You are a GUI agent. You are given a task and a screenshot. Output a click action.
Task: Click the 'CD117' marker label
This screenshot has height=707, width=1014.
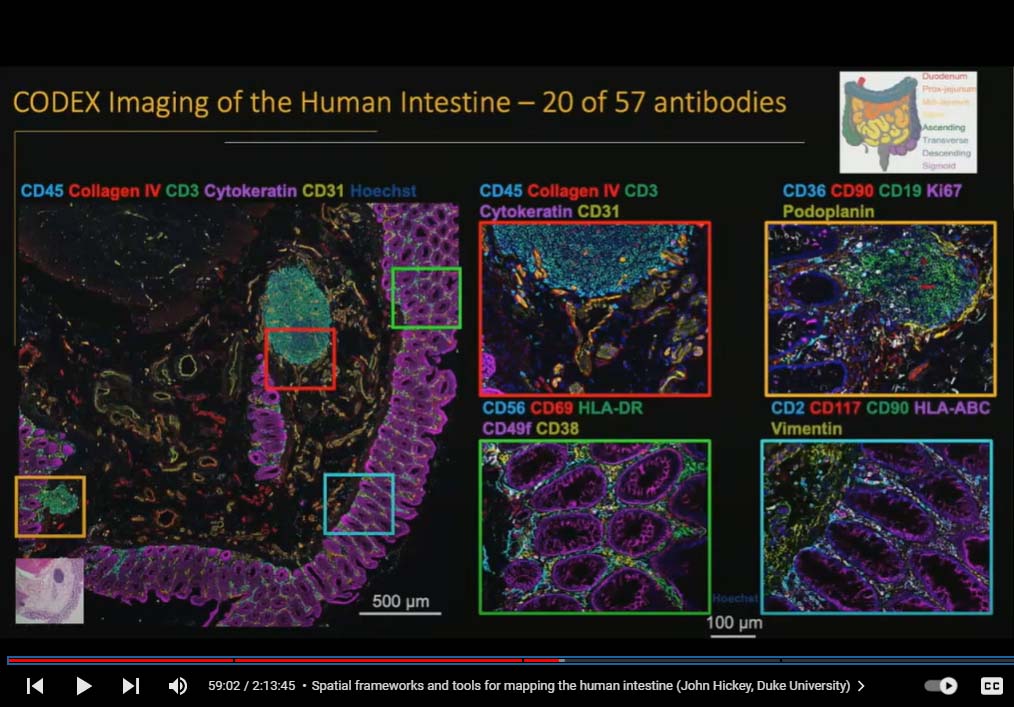click(835, 408)
